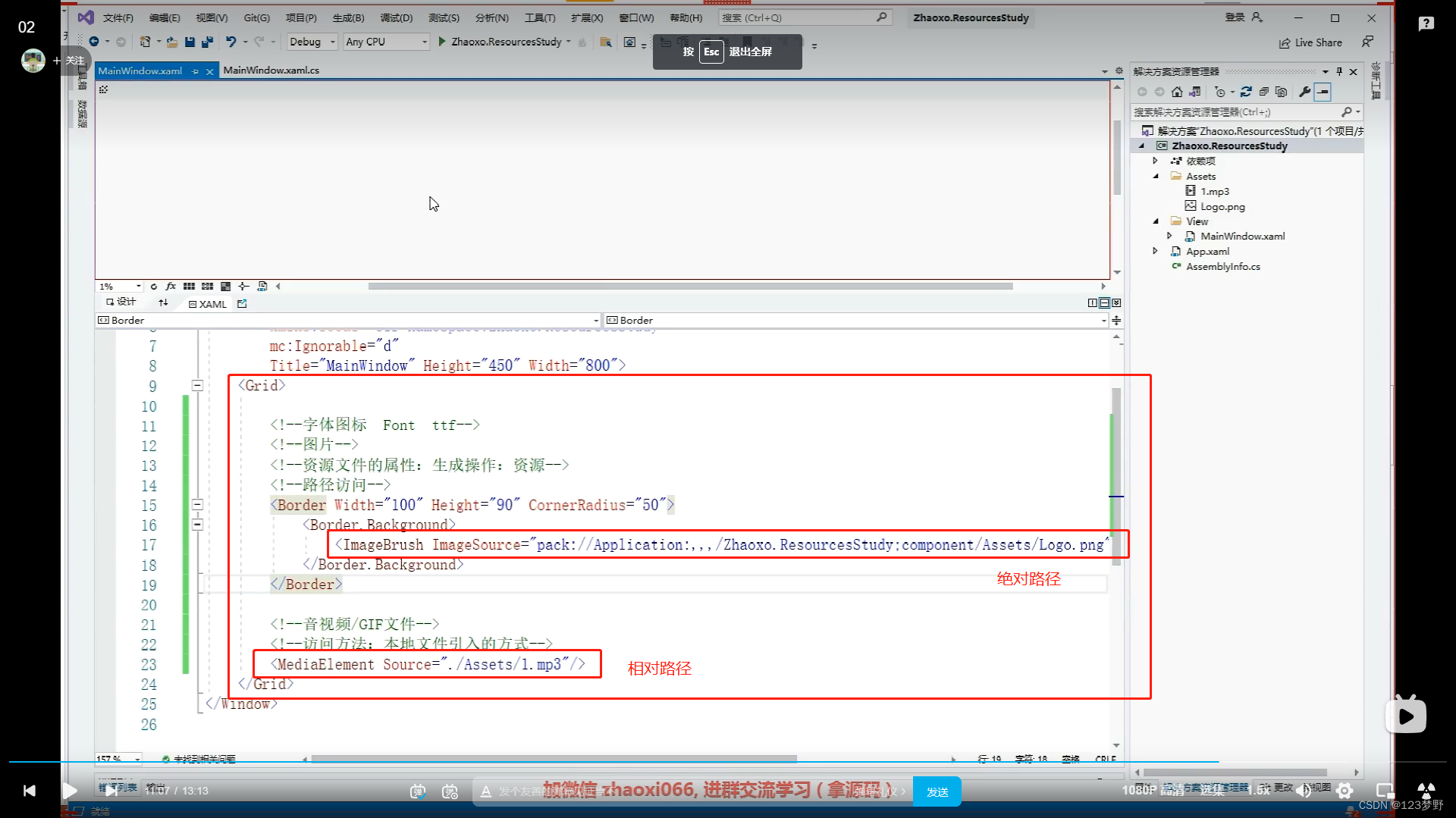The height and width of the screenshot is (818, 1456).
Task: Click the find in files icon
Action: click(x=605, y=42)
